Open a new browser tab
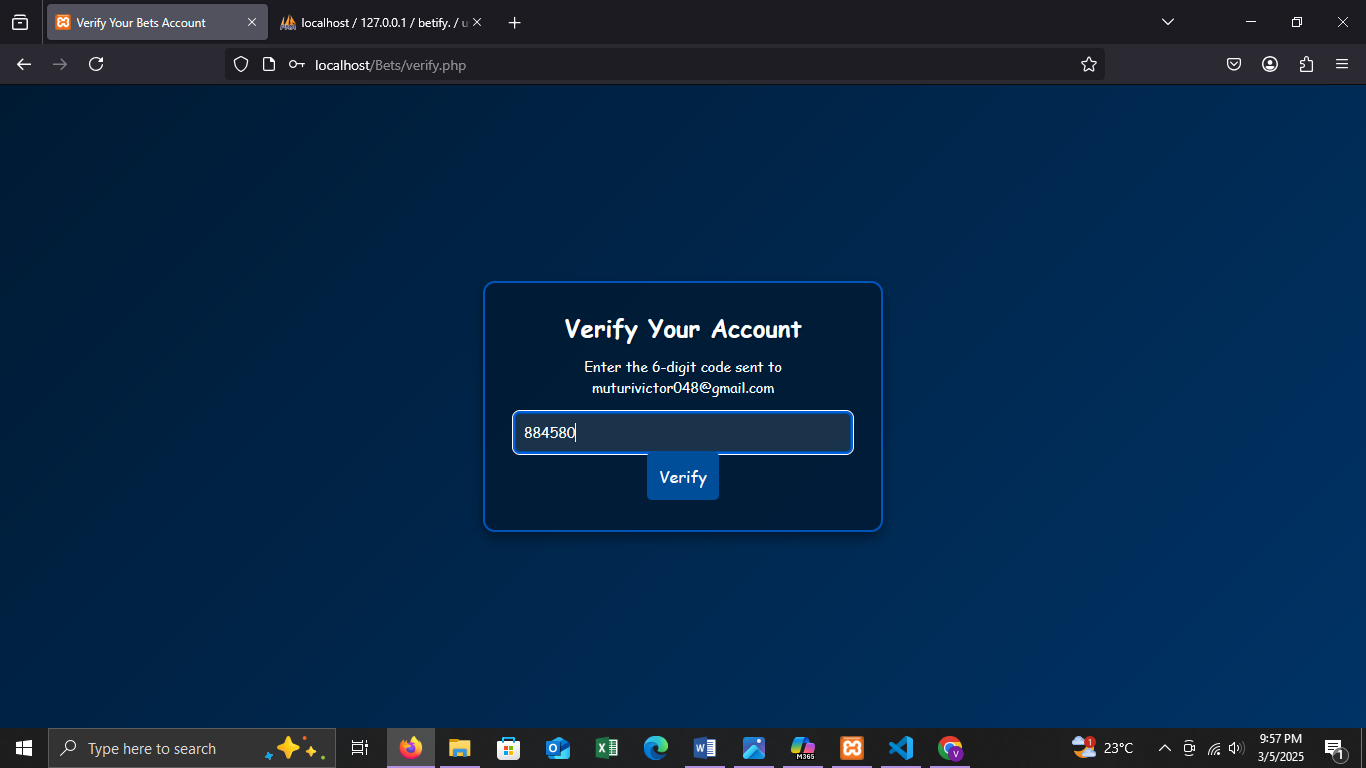1366x768 pixels. coord(514,22)
